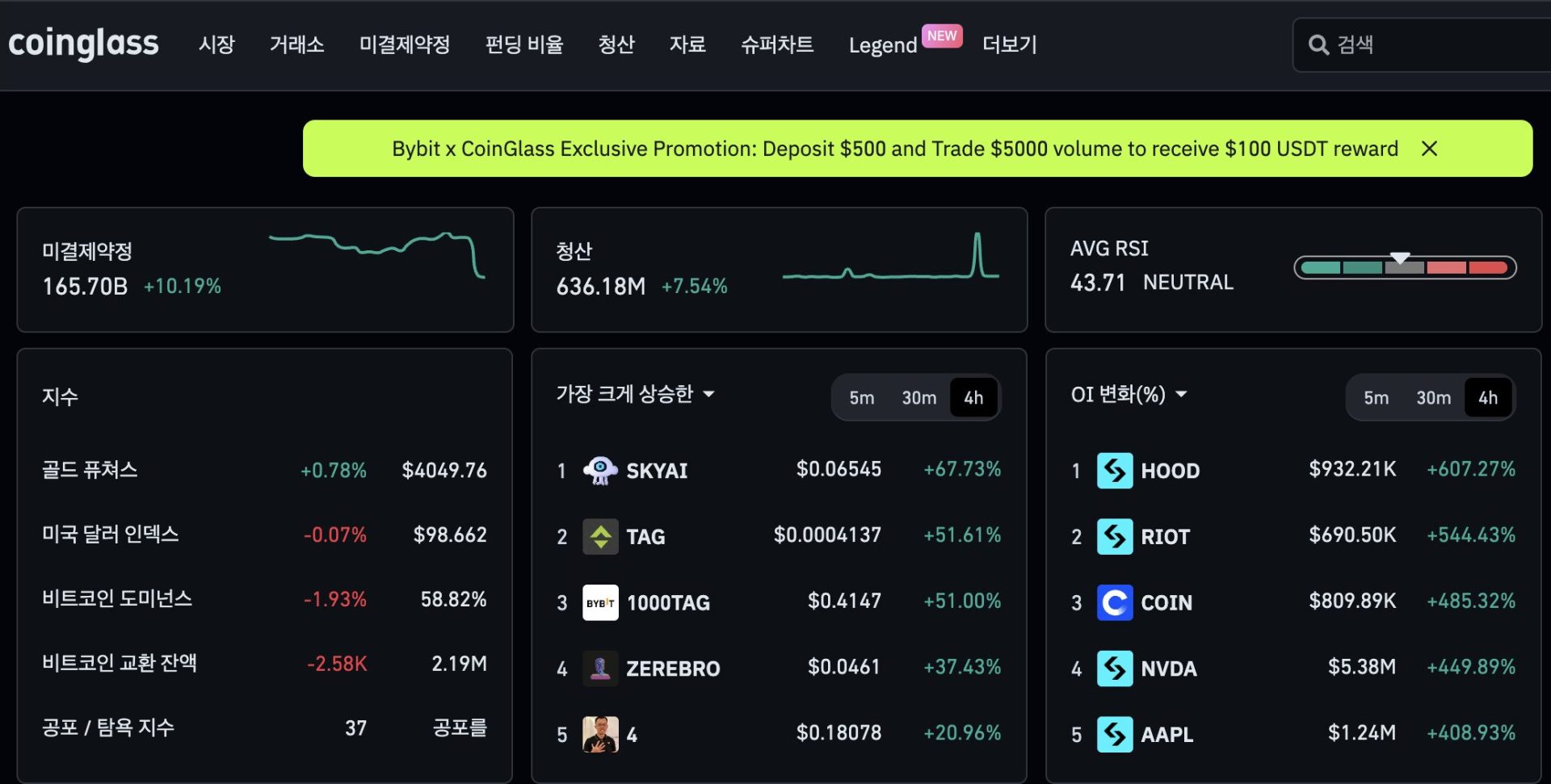The width and height of the screenshot is (1551, 784).
Task: Open the 더보기 menu
Action: 1009,44
